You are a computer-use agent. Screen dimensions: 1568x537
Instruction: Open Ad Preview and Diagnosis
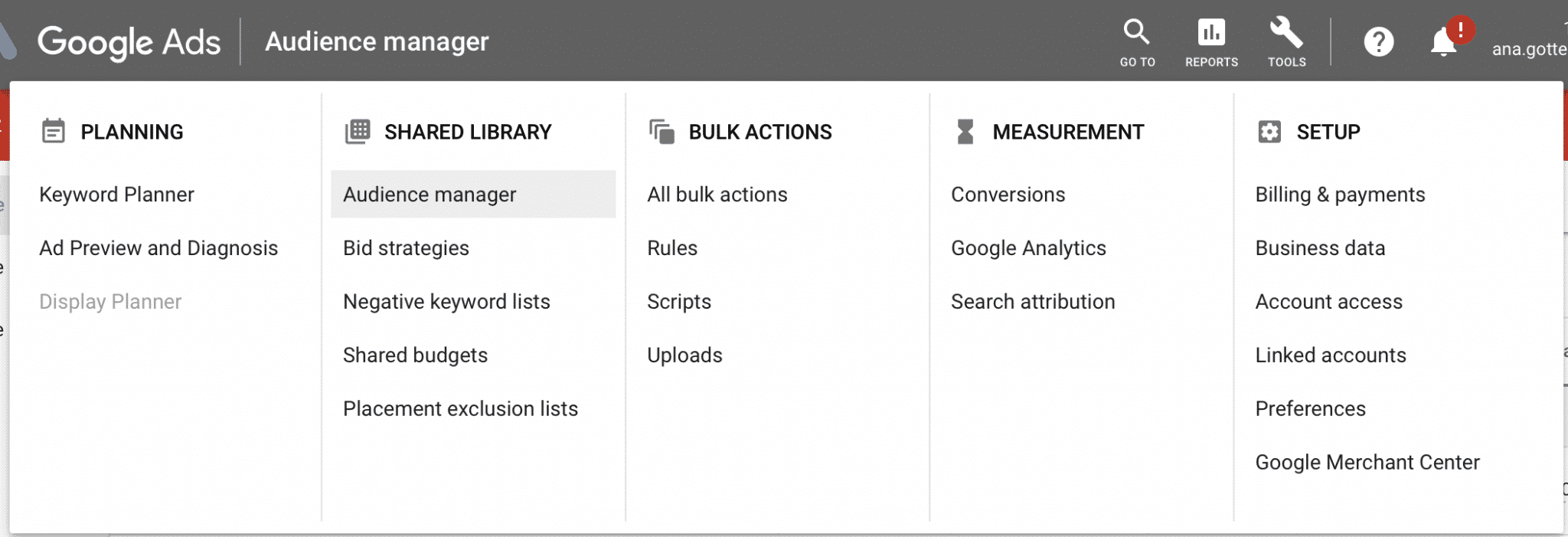[x=158, y=248]
